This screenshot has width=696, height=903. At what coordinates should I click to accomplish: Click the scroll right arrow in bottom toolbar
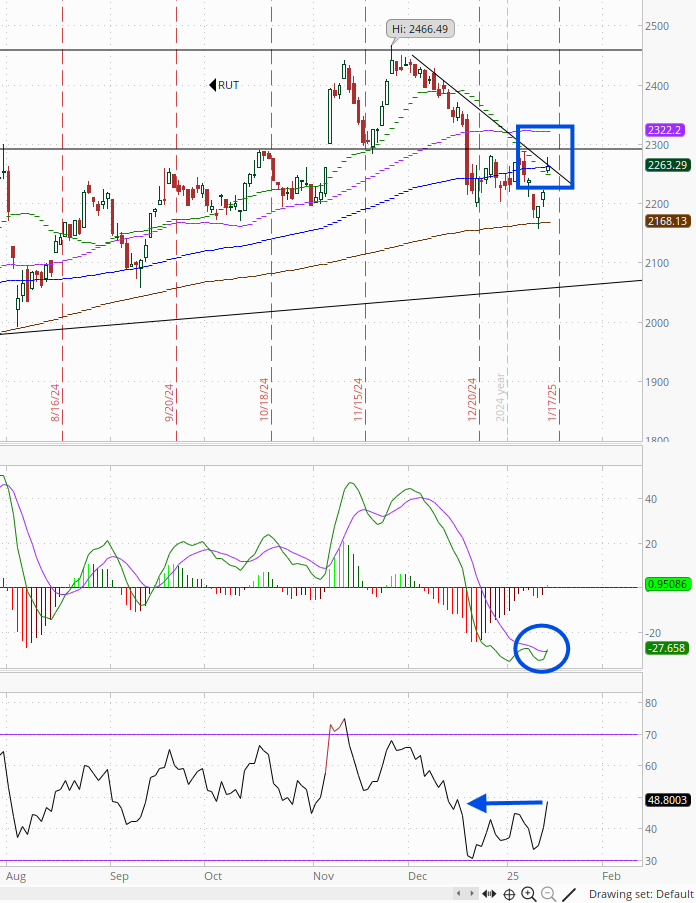(471, 894)
